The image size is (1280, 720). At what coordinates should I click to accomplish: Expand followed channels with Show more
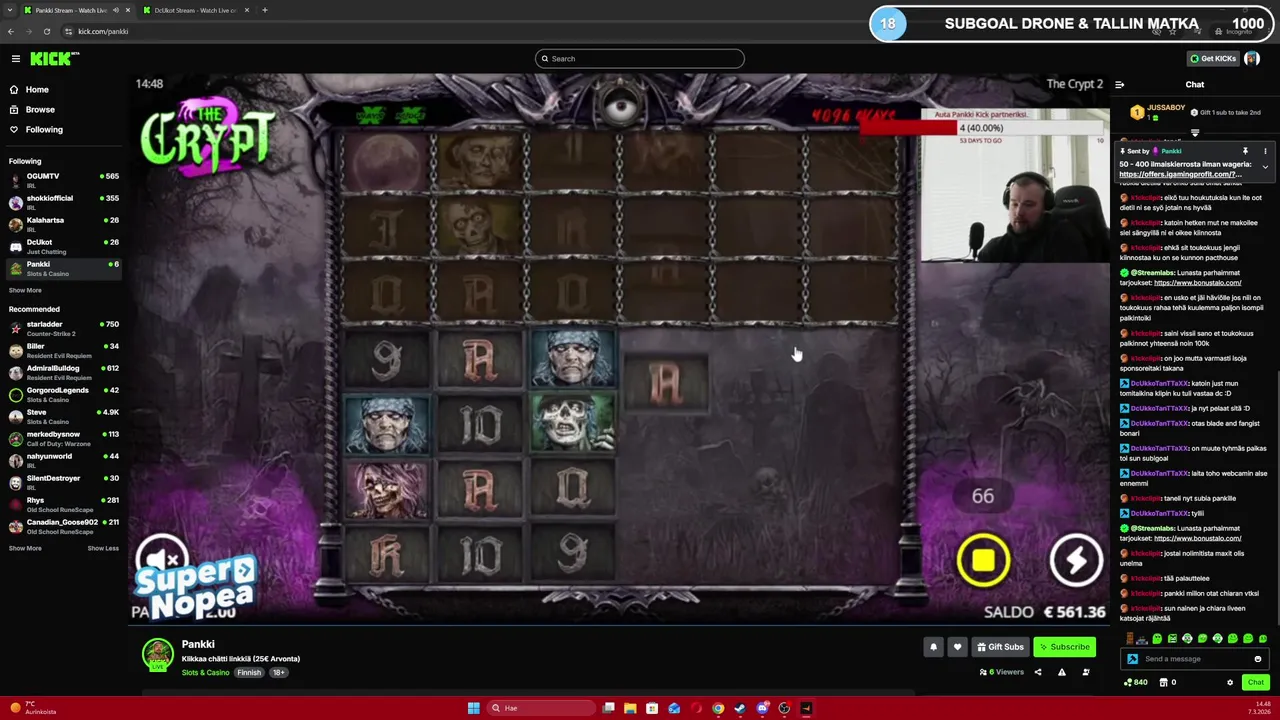(25, 290)
